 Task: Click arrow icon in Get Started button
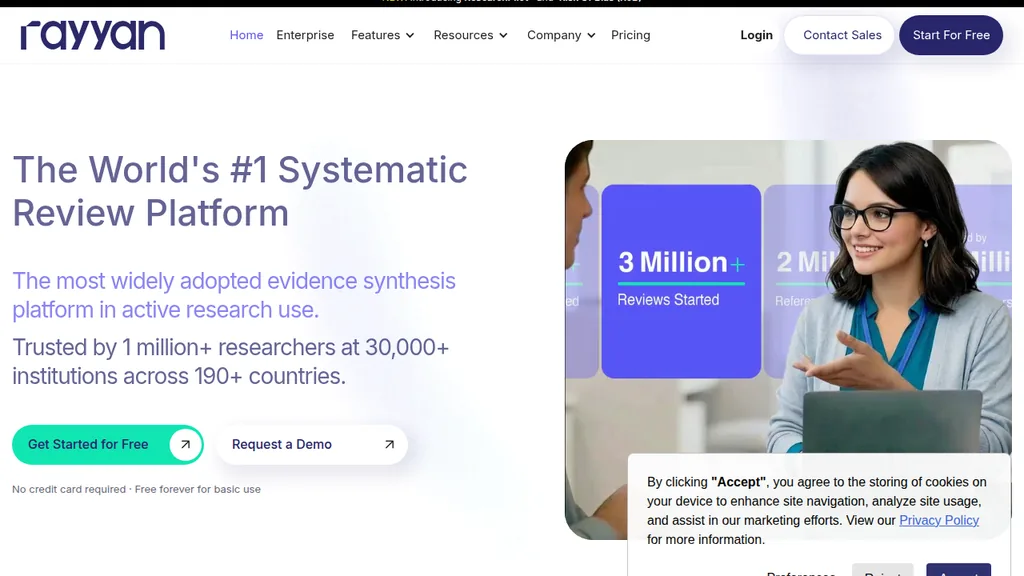click(185, 445)
